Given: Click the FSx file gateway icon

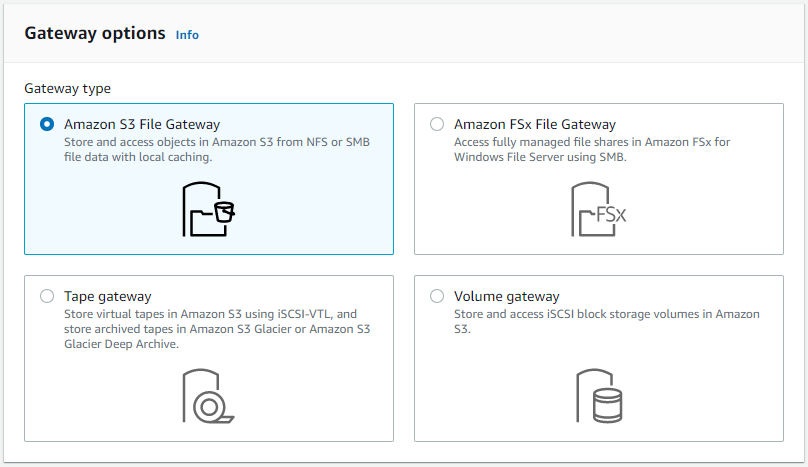Looking at the screenshot, I should click(x=599, y=209).
